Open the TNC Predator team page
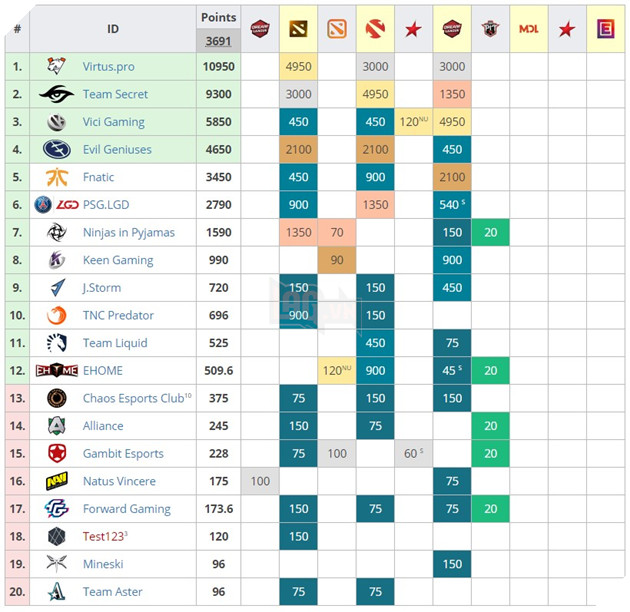This screenshot has height=612, width=630. [x=118, y=315]
